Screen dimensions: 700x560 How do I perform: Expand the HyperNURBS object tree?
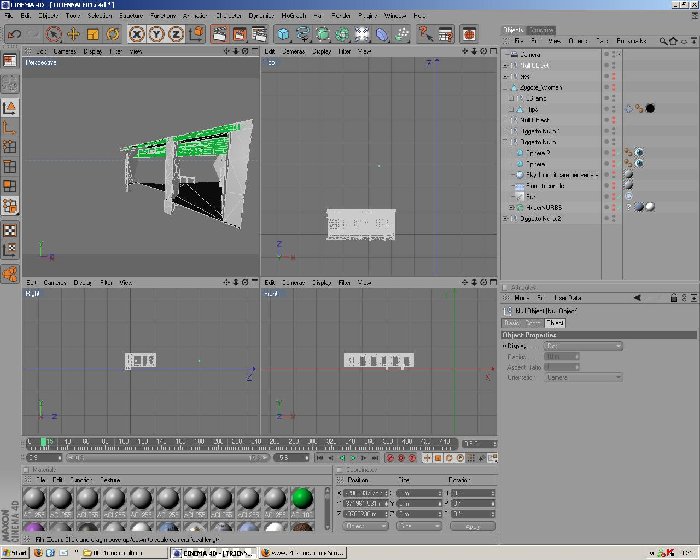pos(511,207)
